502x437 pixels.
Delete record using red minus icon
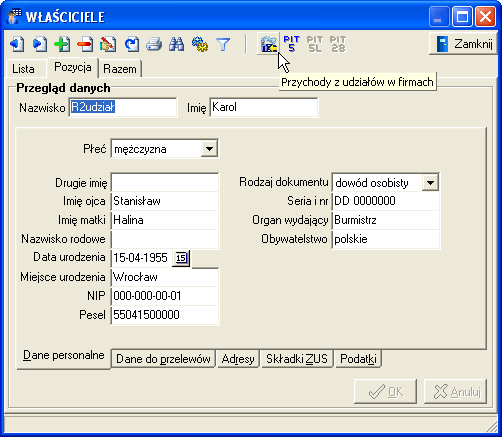pyautogui.click(x=85, y=44)
